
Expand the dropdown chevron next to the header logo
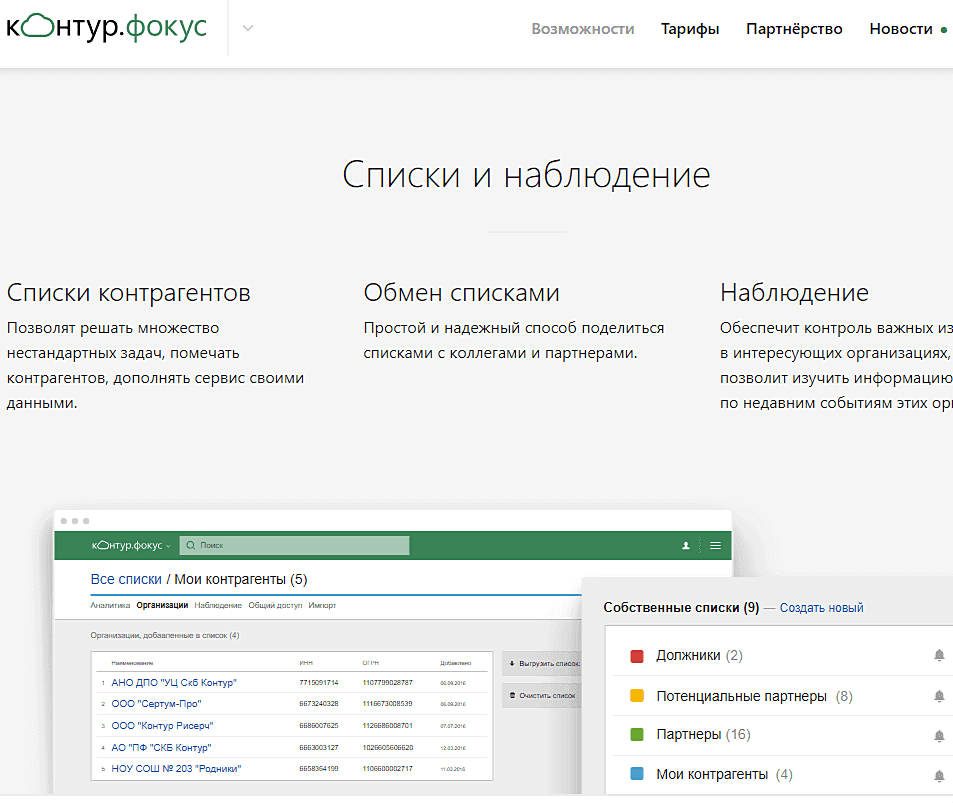pyautogui.click(x=248, y=28)
